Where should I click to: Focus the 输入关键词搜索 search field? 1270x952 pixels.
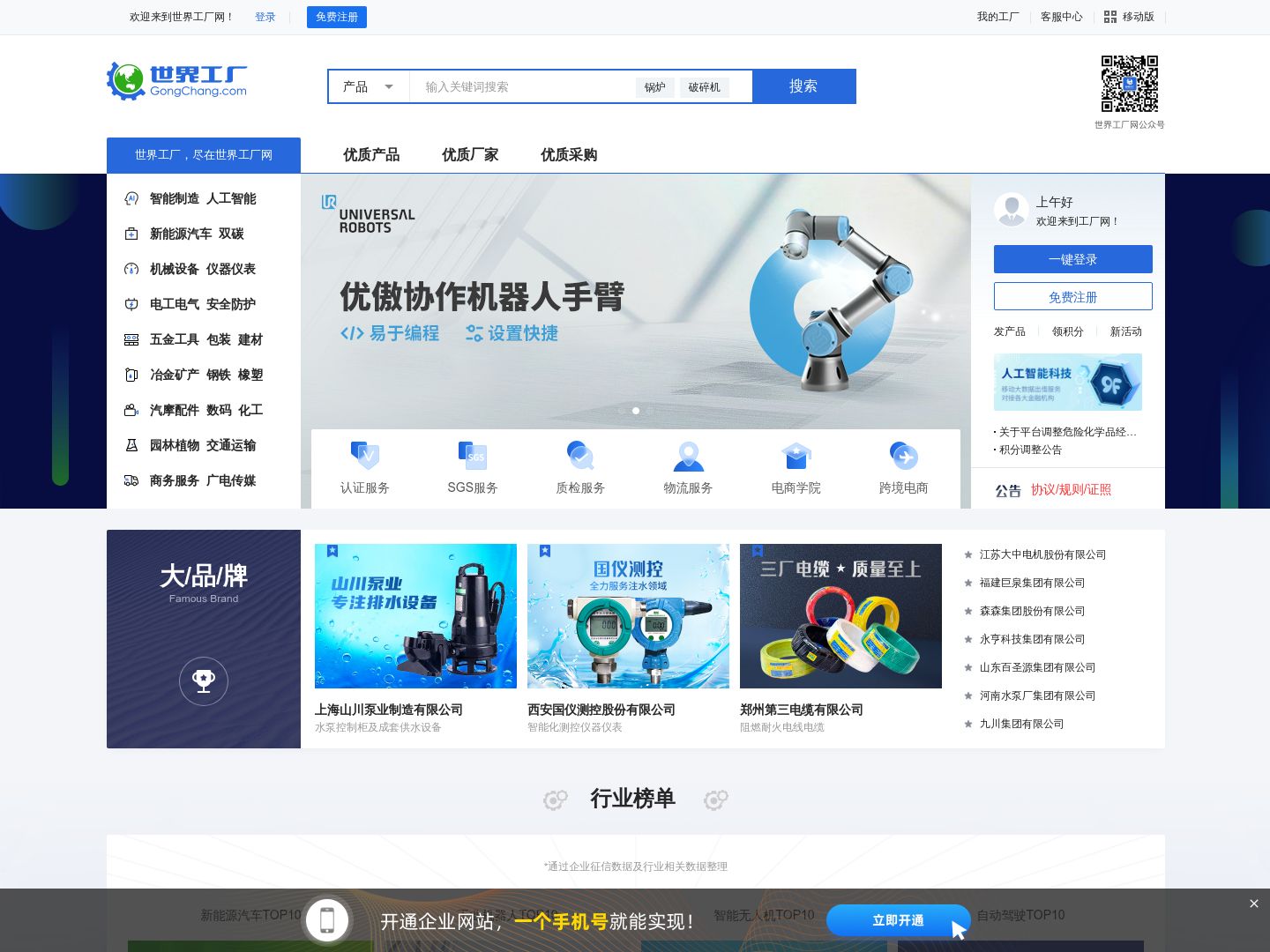coord(520,86)
